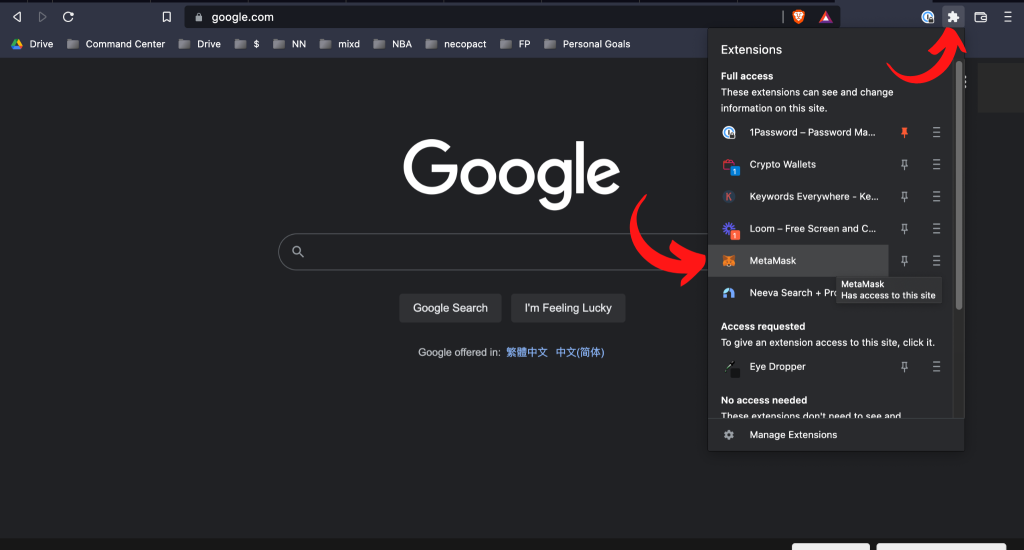Open the Brave Shields lion icon
This screenshot has width=1024, height=550.
click(798, 17)
